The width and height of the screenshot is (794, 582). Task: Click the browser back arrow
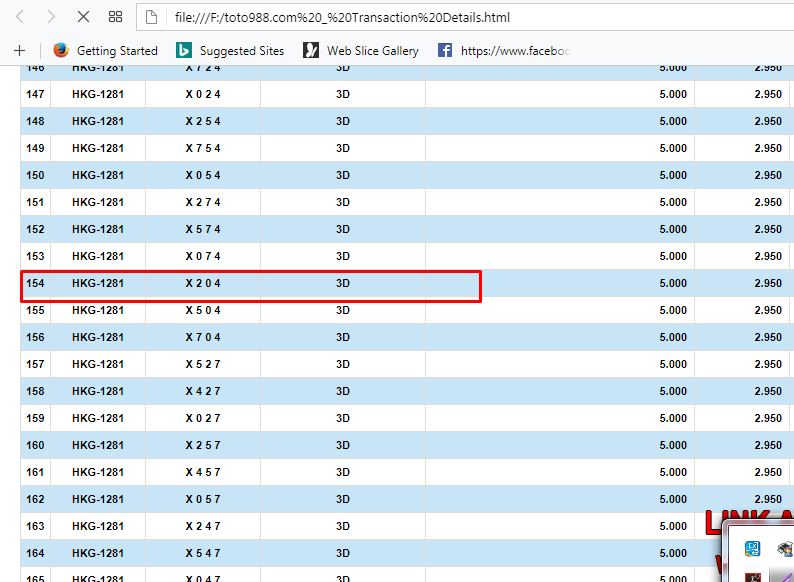(21, 17)
